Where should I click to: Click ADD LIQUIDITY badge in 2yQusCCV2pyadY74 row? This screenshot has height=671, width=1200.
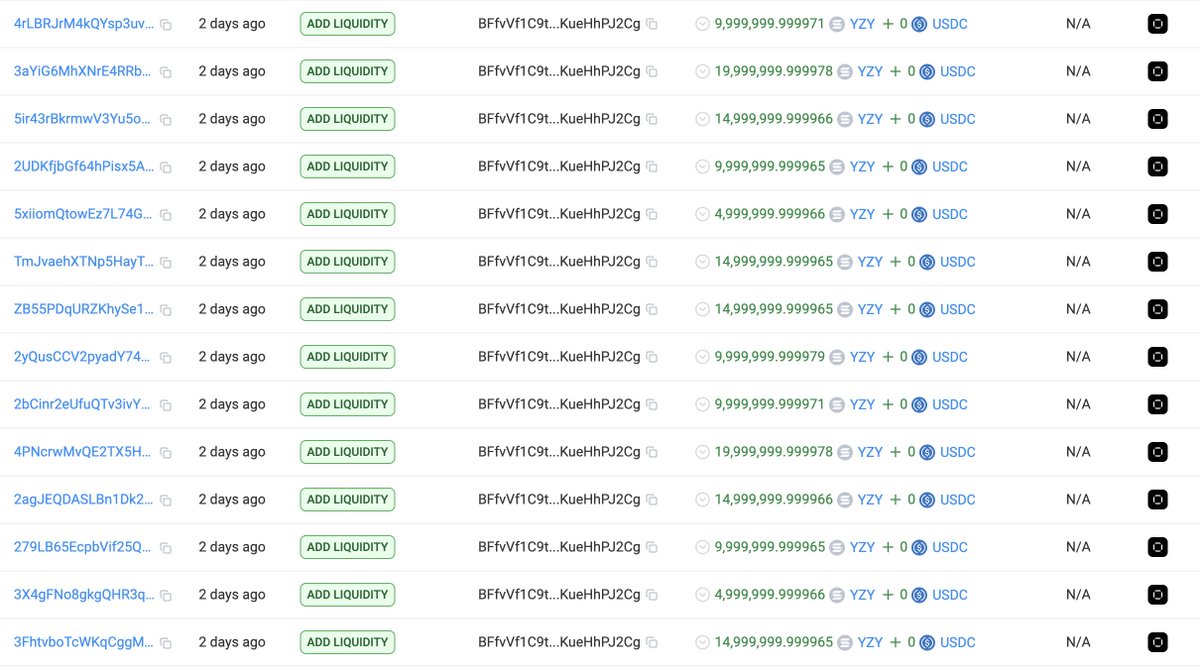(x=347, y=356)
